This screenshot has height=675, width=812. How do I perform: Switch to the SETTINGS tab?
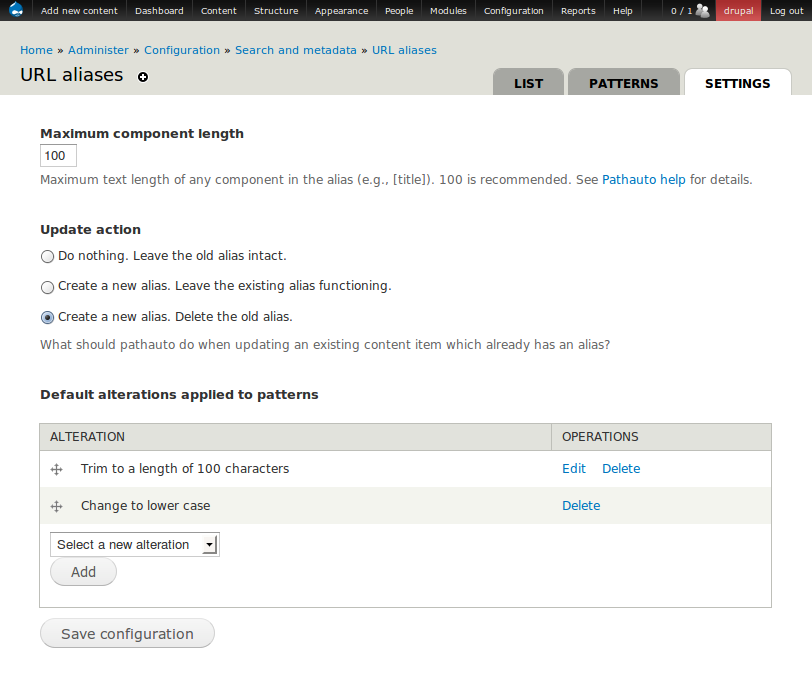pyautogui.click(x=737, y=83)
